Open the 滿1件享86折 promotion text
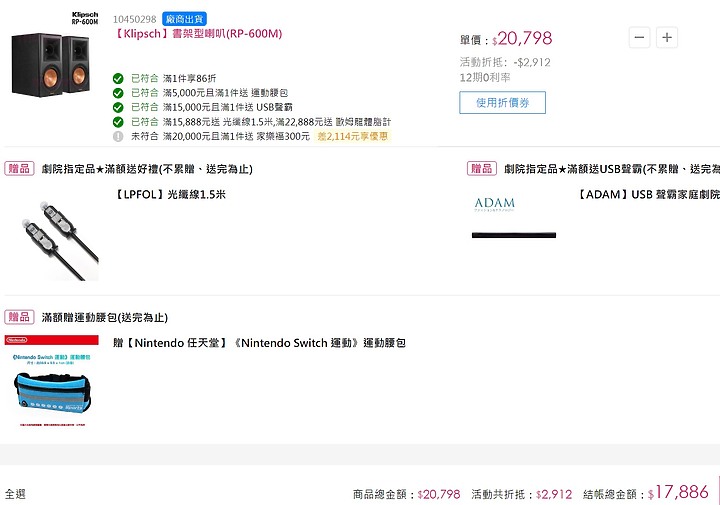This screenshot has width=720, height=505. (x=189, y=79)
